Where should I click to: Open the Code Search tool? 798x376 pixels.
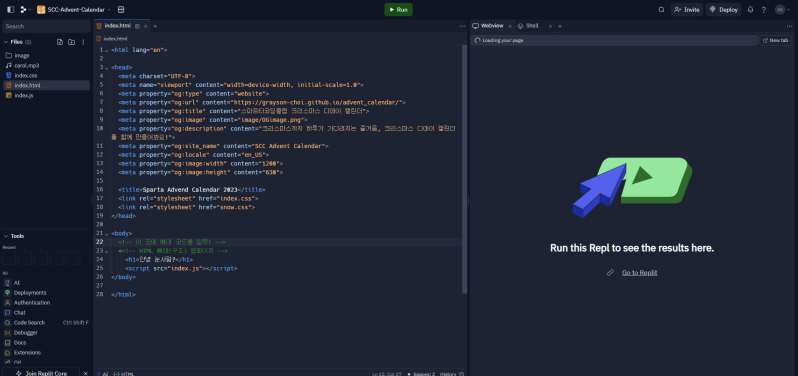click(46, 323)
